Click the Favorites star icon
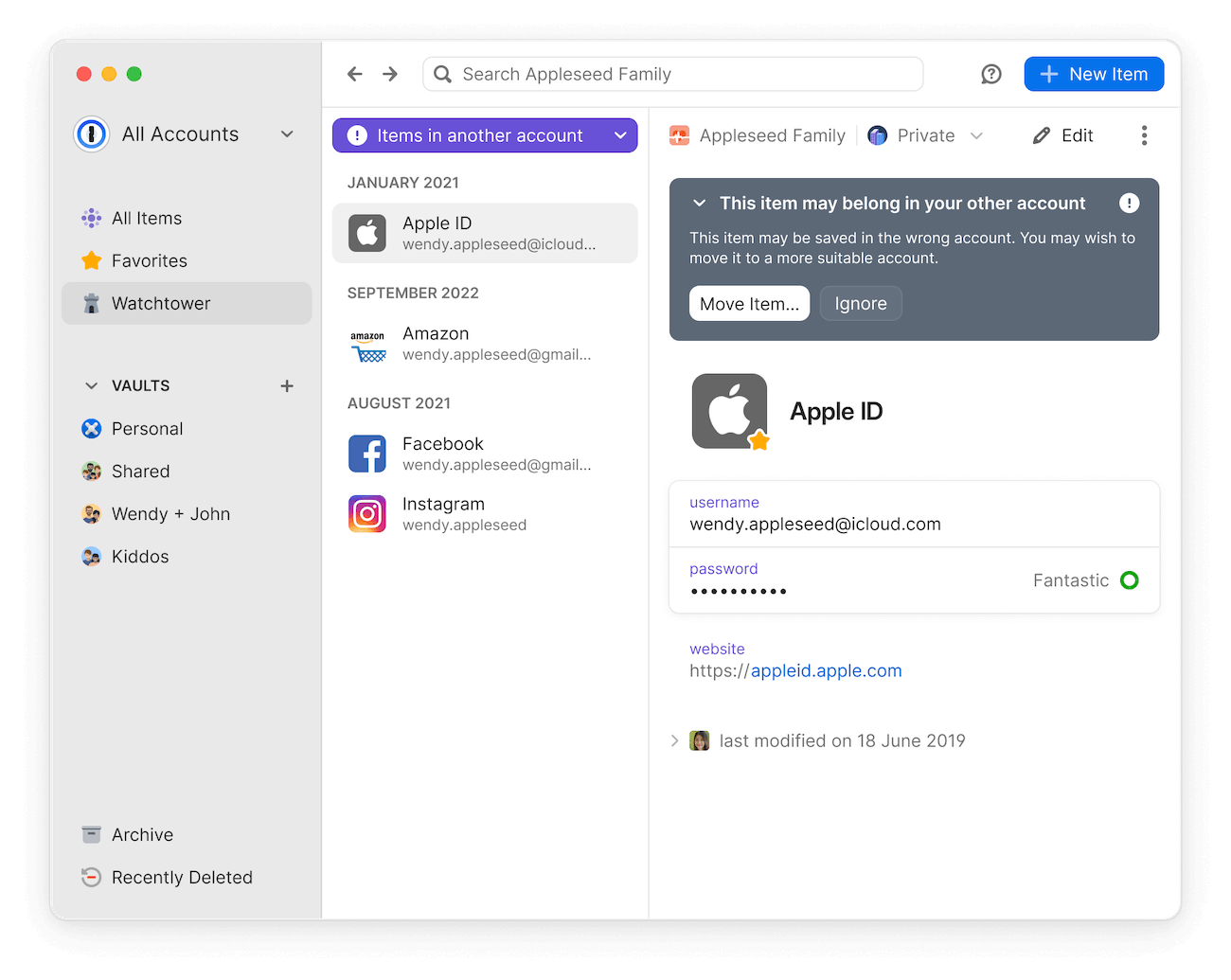1231x980 pixels. point(91,260)
